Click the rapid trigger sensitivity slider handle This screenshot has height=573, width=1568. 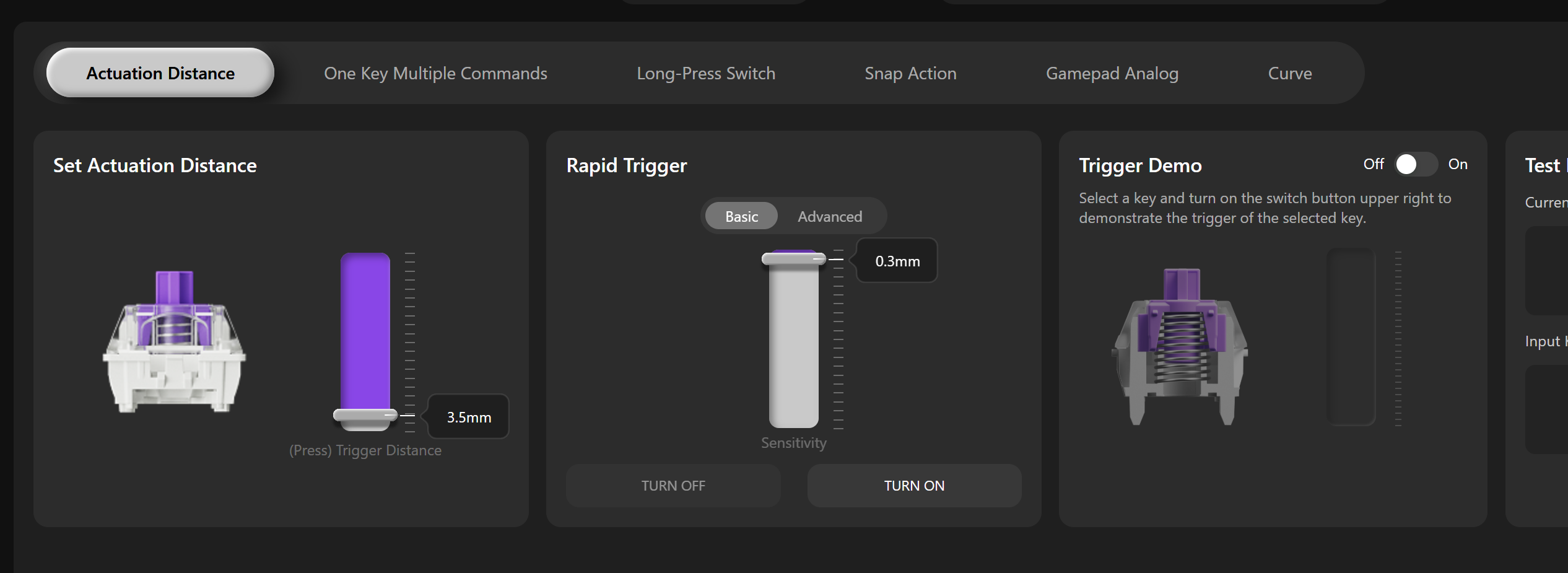click(793, 258)
